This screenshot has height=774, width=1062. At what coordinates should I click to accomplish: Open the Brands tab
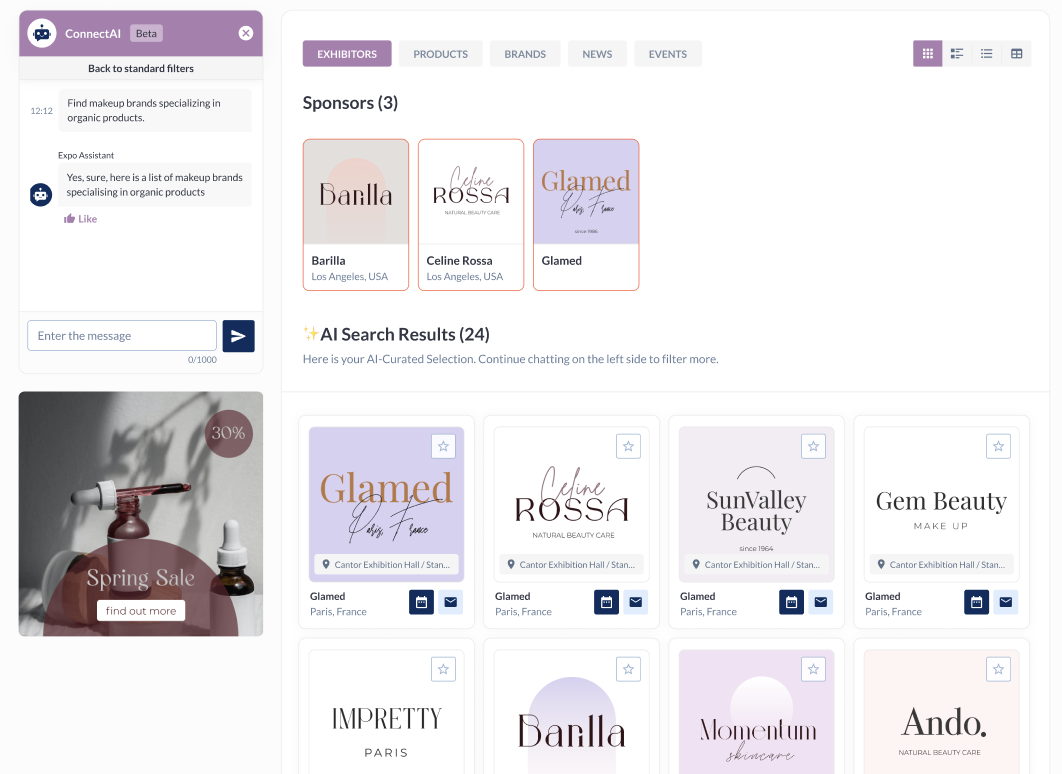coord(525,53)
